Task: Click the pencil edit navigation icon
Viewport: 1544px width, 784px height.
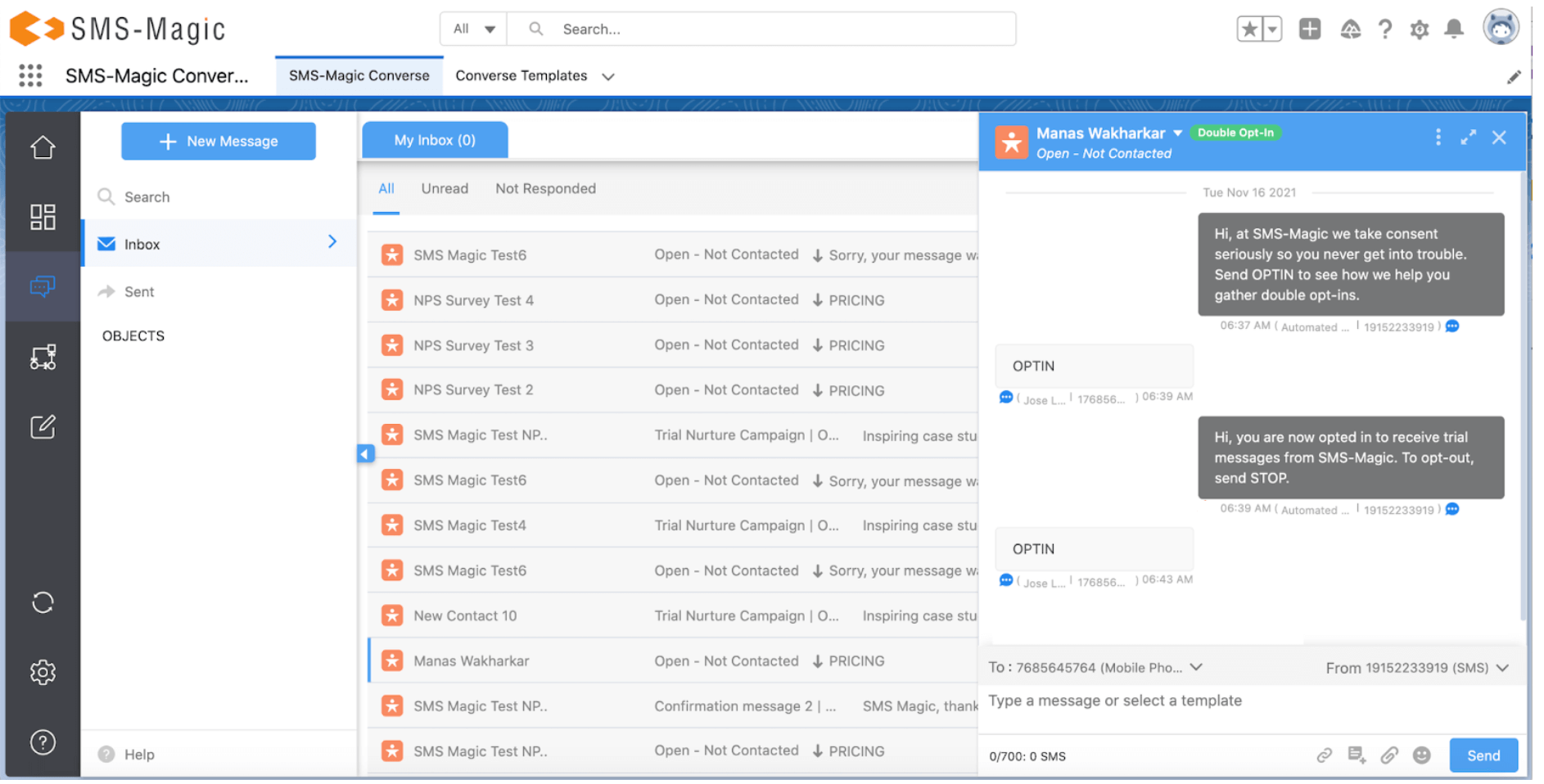Action: (1514, 77)
